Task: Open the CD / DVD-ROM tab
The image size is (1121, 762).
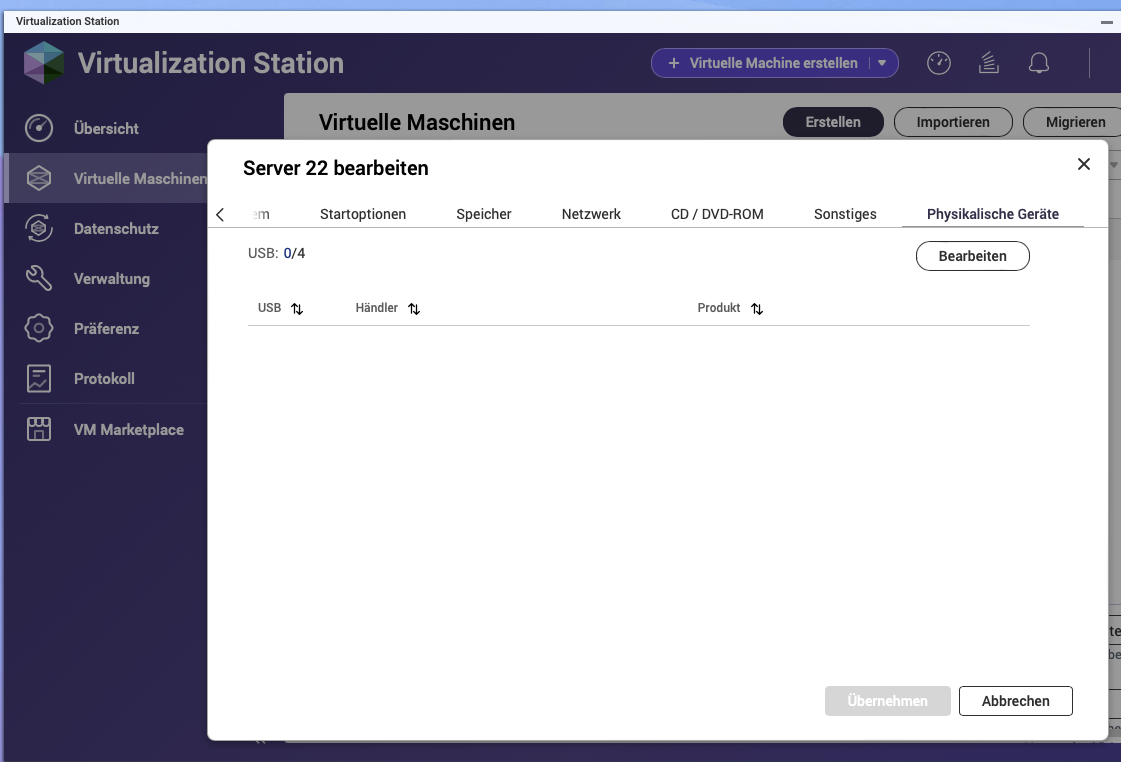Action: tap(717, 214)
